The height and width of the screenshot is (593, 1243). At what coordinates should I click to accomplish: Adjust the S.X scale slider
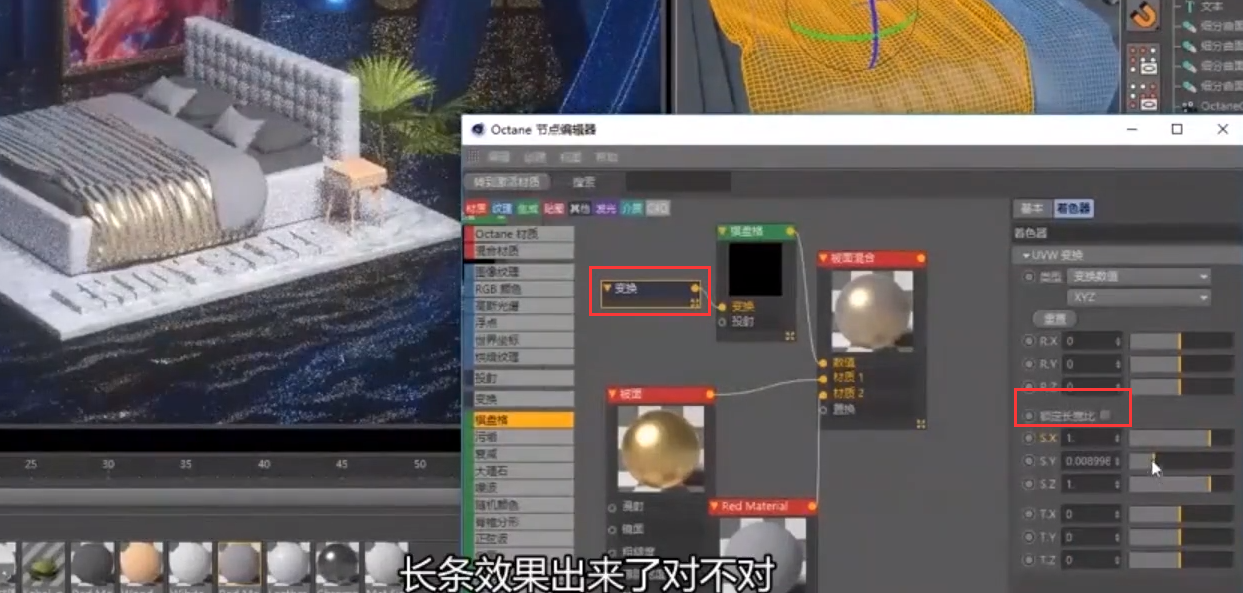pos(1180,438)
